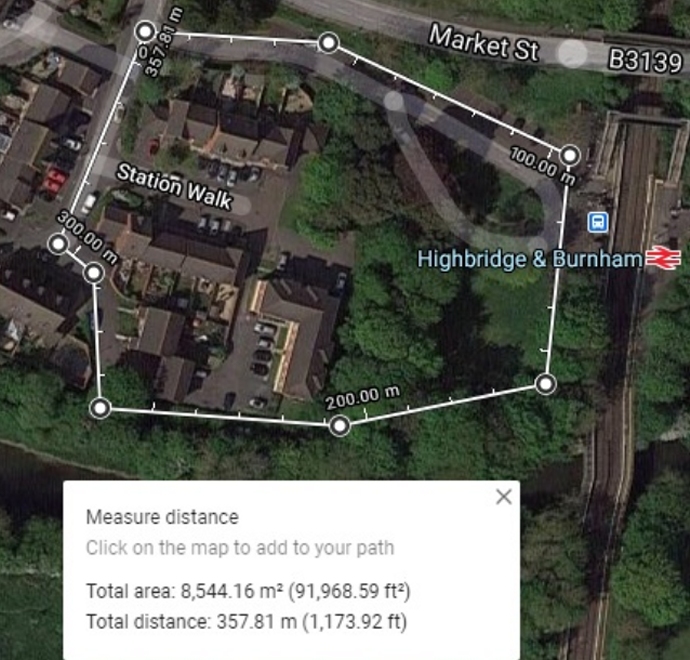This screenshot has width=690, height=660.
Task: Click the measurement node at the southeast corner
Action: tap(546, 384)
